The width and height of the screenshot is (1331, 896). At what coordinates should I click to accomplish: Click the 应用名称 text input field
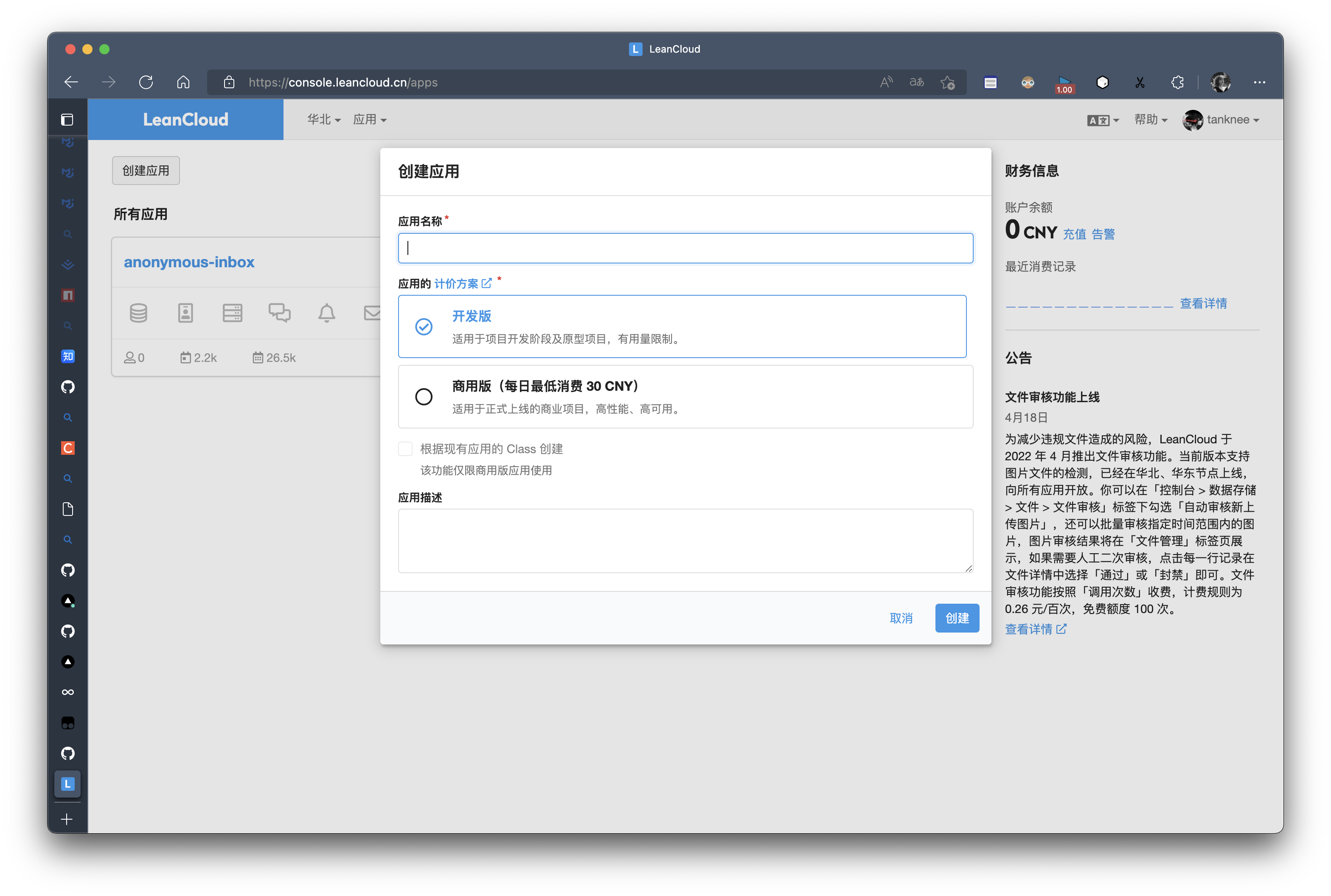coord(685,248)
